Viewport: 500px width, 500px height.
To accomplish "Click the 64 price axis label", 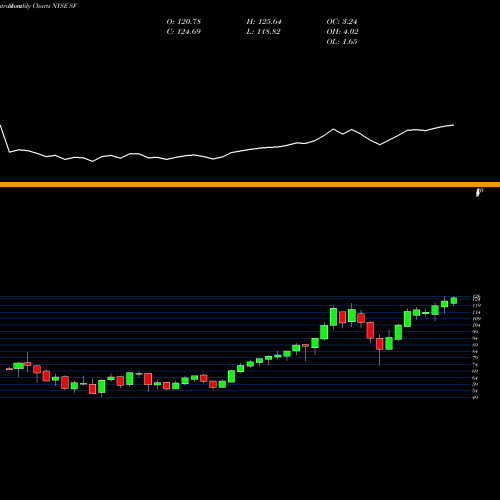I will pos(476,378).
